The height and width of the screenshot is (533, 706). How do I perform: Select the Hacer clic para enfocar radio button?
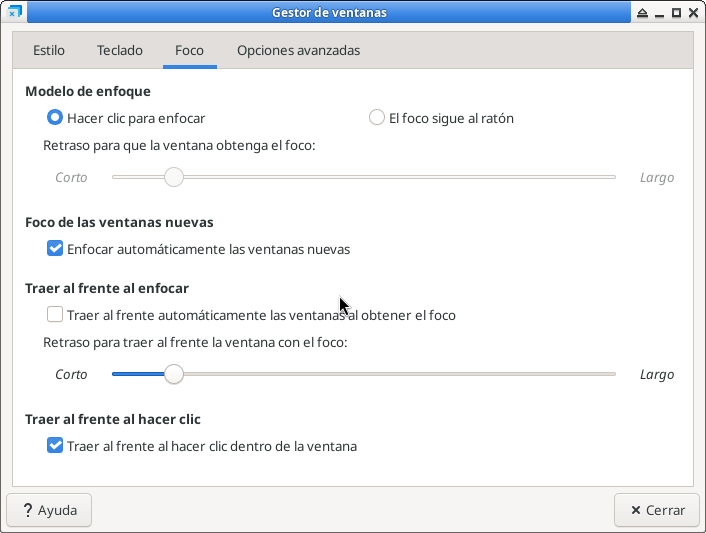pyautogui.click(x=55, y=118)
